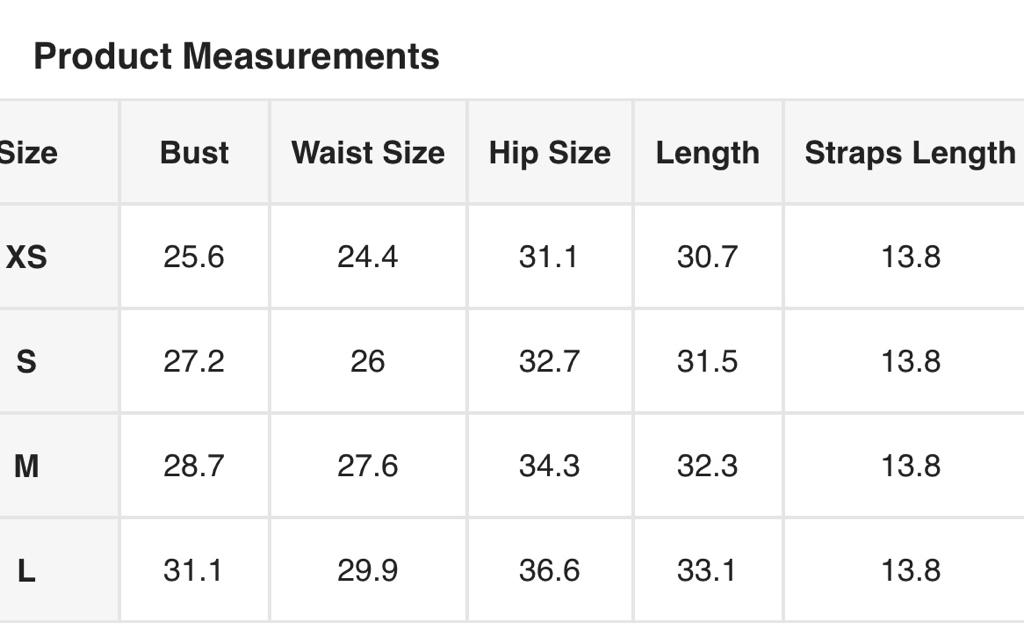Select the S size row label
Image resolution: width=1024 pixels, height=630 pixels.
tap(26, 361)
